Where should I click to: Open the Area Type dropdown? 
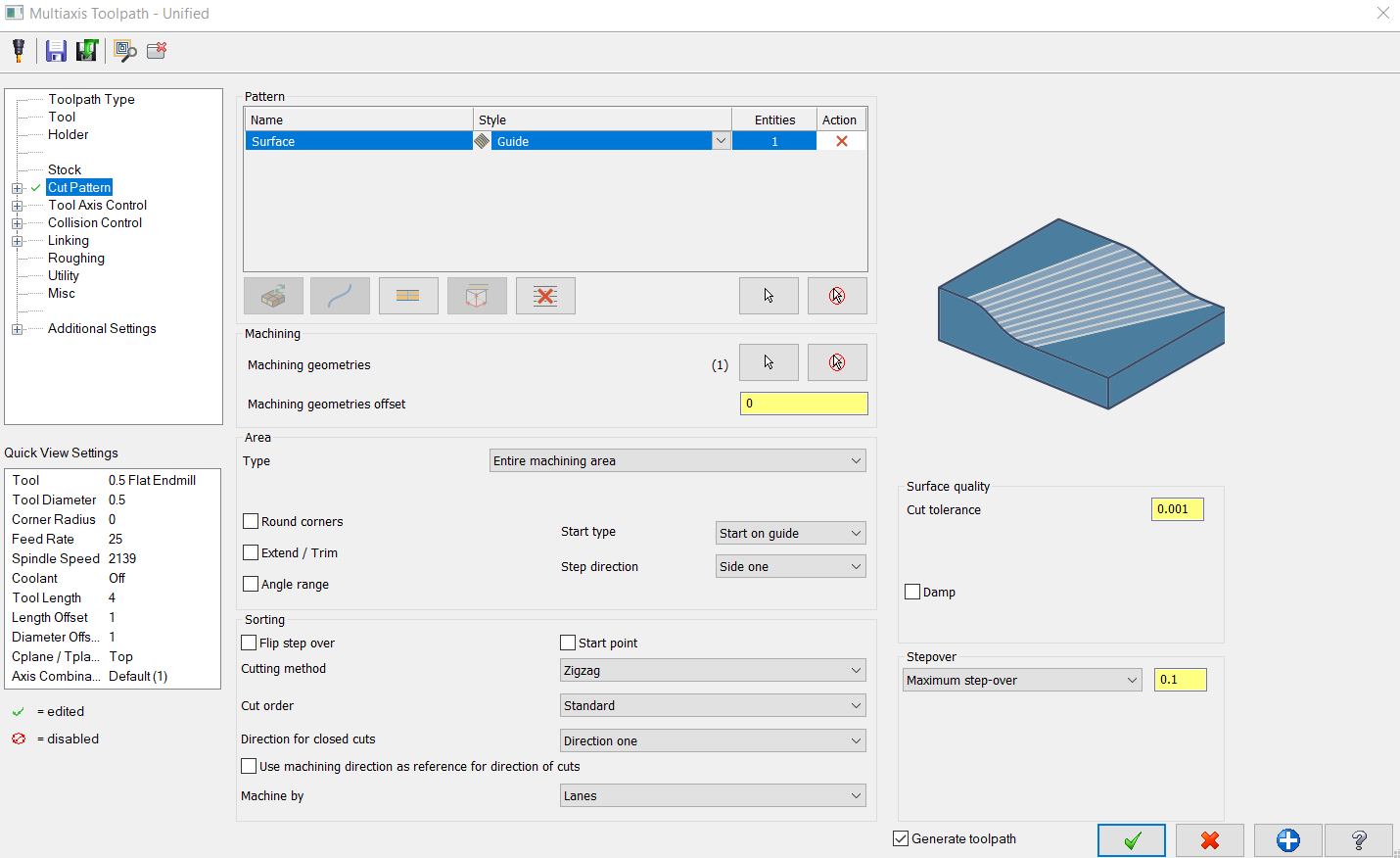677,460
